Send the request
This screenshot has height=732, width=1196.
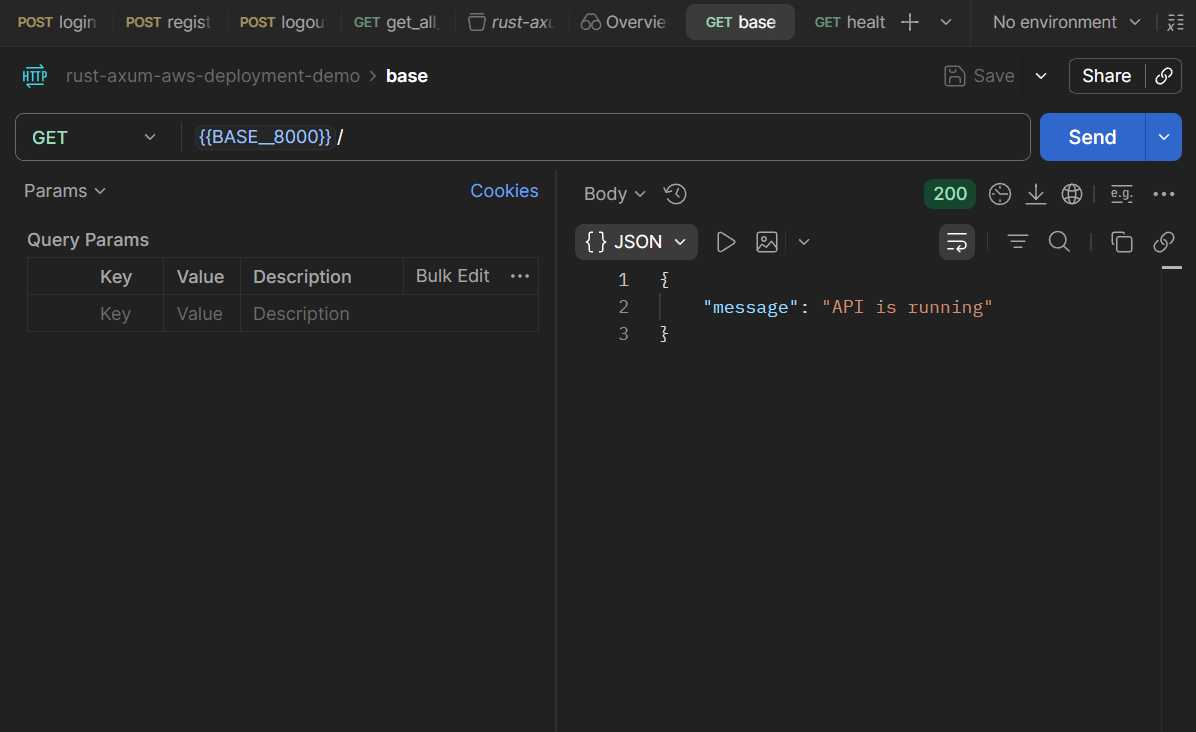click(x=1092, y=137)
